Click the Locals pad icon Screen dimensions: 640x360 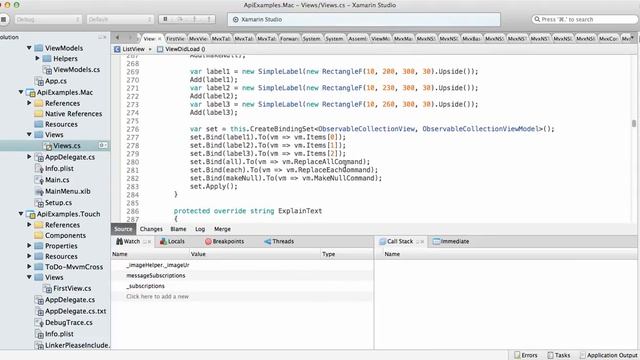coord(163,241)
